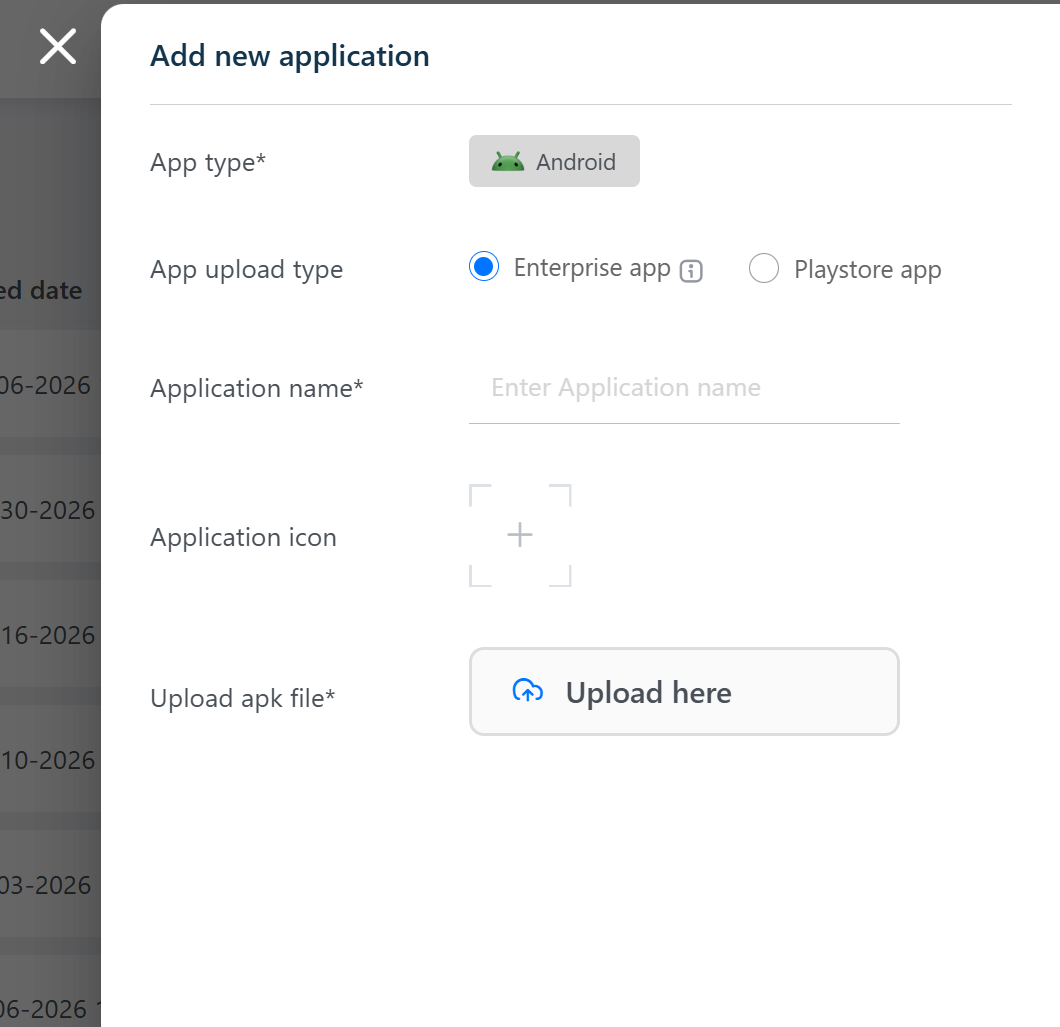
Task: Click the Add new application heading
Action: pyautogui.click(x=290, y=56)
